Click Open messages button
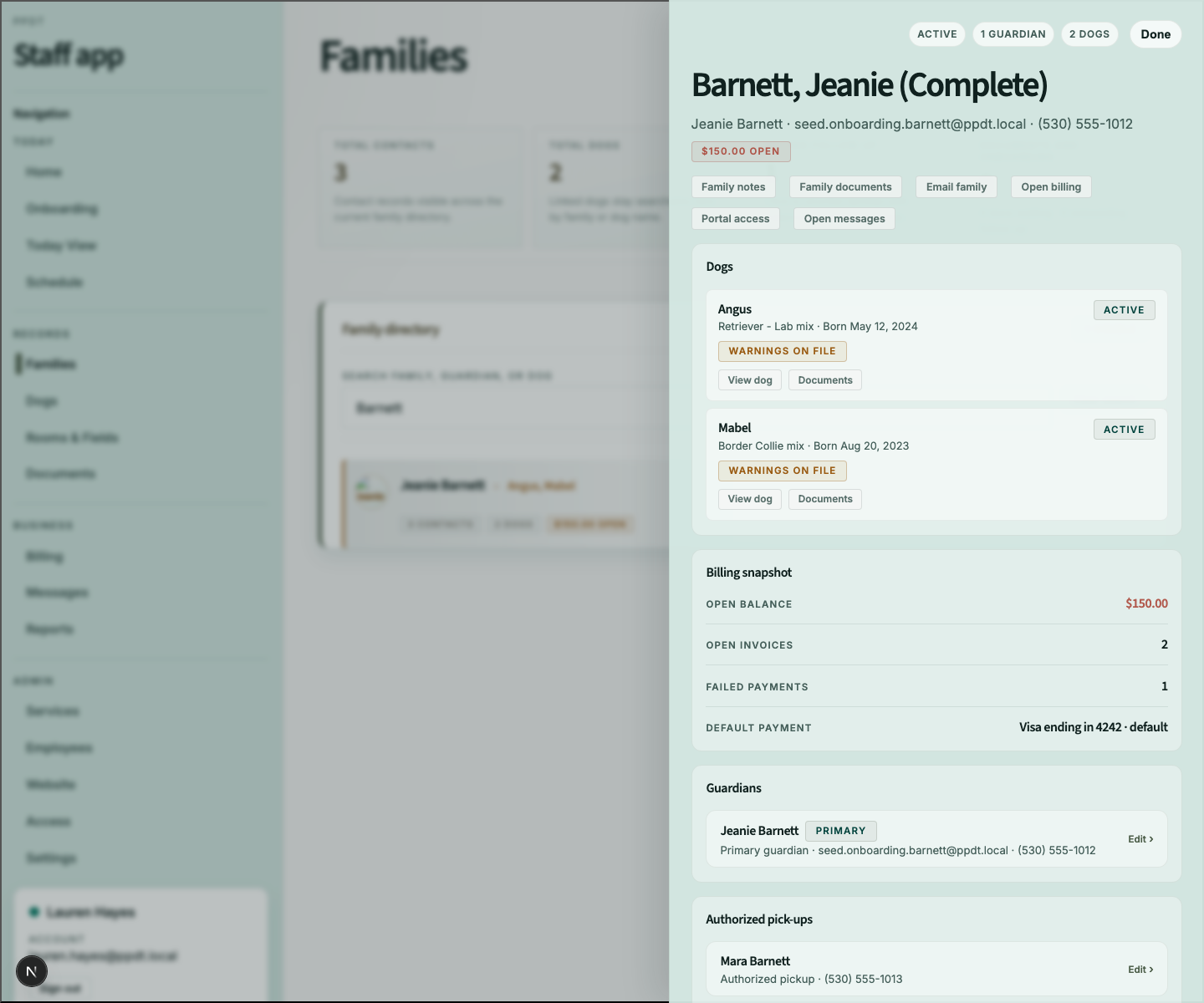Screen dimensions: 1204x1003 (x=844, y=219)
